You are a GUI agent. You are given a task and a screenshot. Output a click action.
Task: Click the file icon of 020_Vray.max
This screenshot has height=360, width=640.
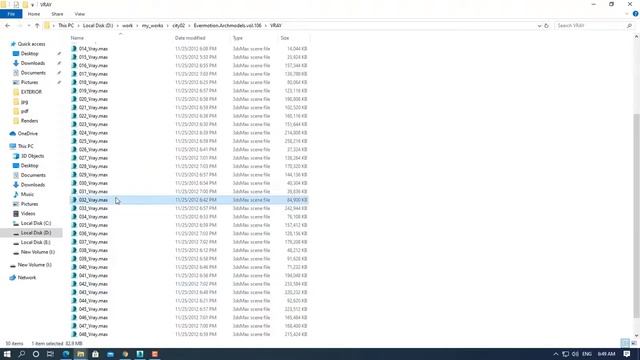click(74, 99)
